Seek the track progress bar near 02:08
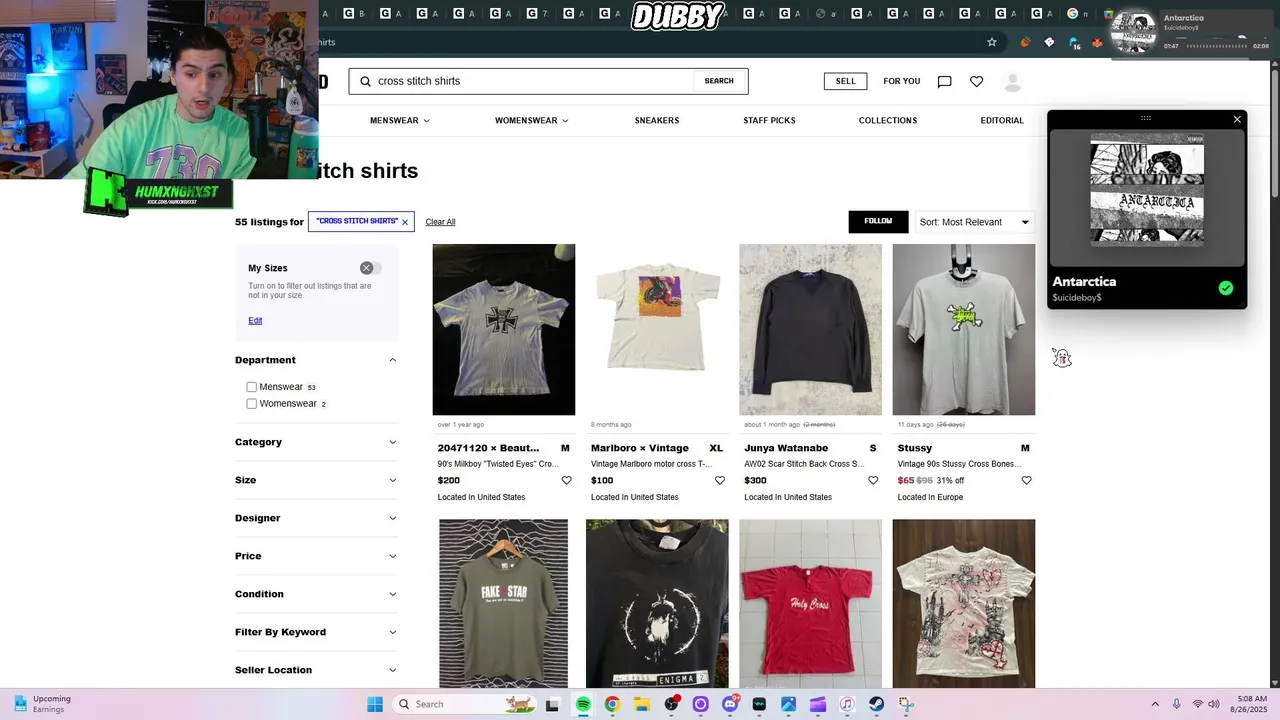 1216,46
